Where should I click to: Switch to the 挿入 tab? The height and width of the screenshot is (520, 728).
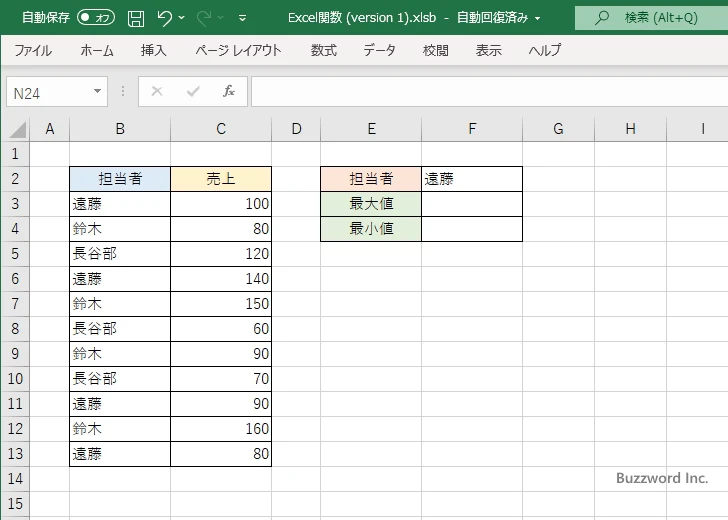pyautogui.click(x=154, y=50)
